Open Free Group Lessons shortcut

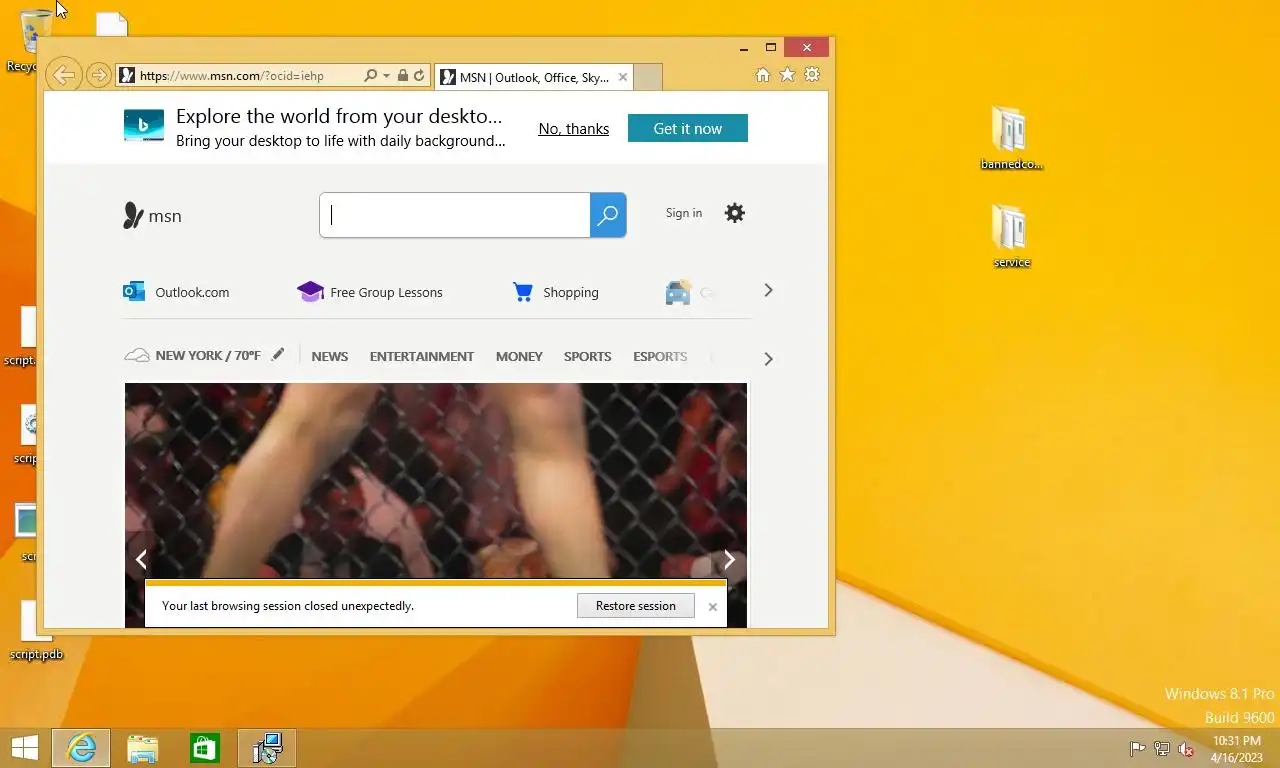click(370, 292)
